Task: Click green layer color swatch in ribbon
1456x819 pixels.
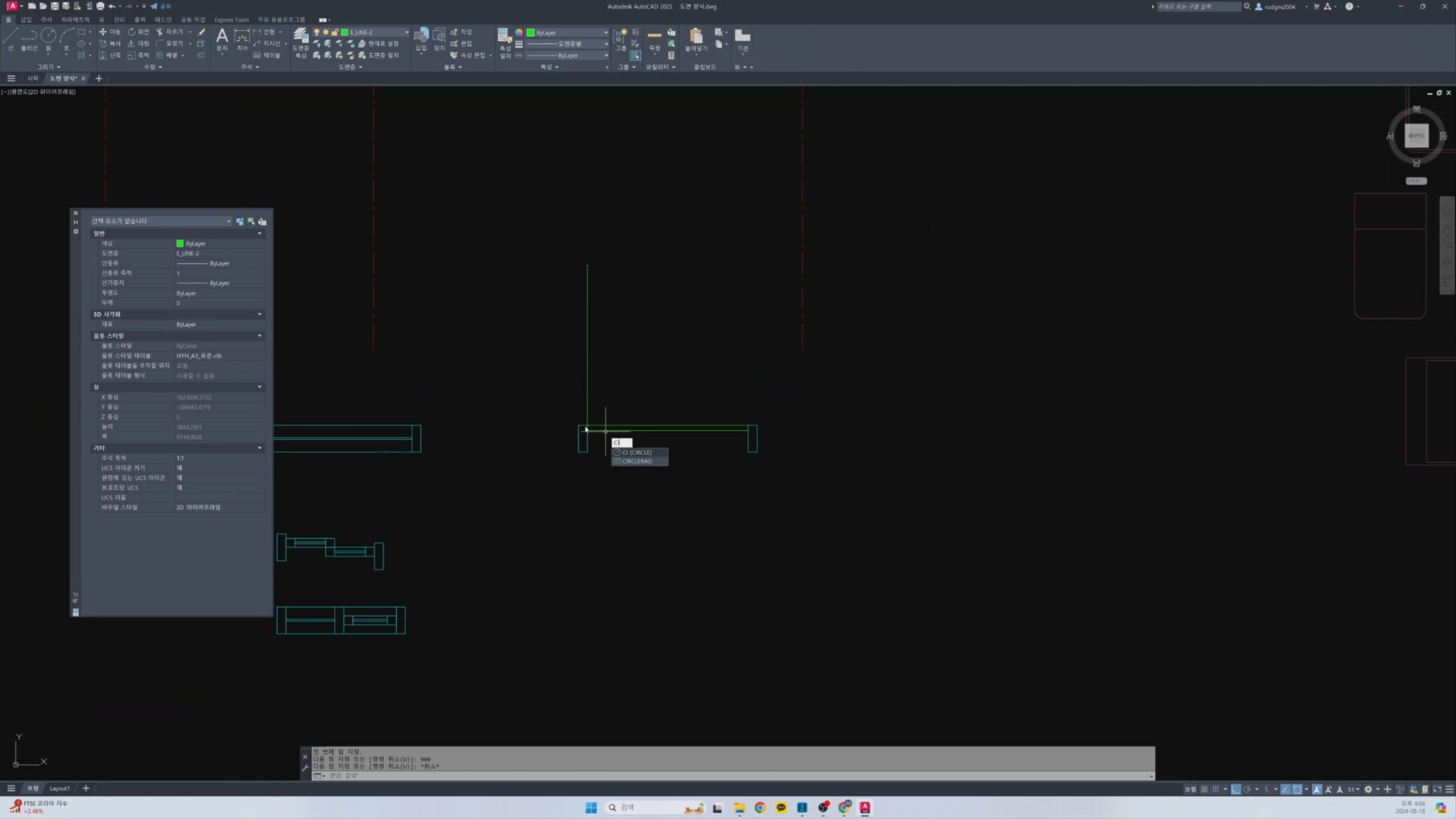Action: click(345, 33)
